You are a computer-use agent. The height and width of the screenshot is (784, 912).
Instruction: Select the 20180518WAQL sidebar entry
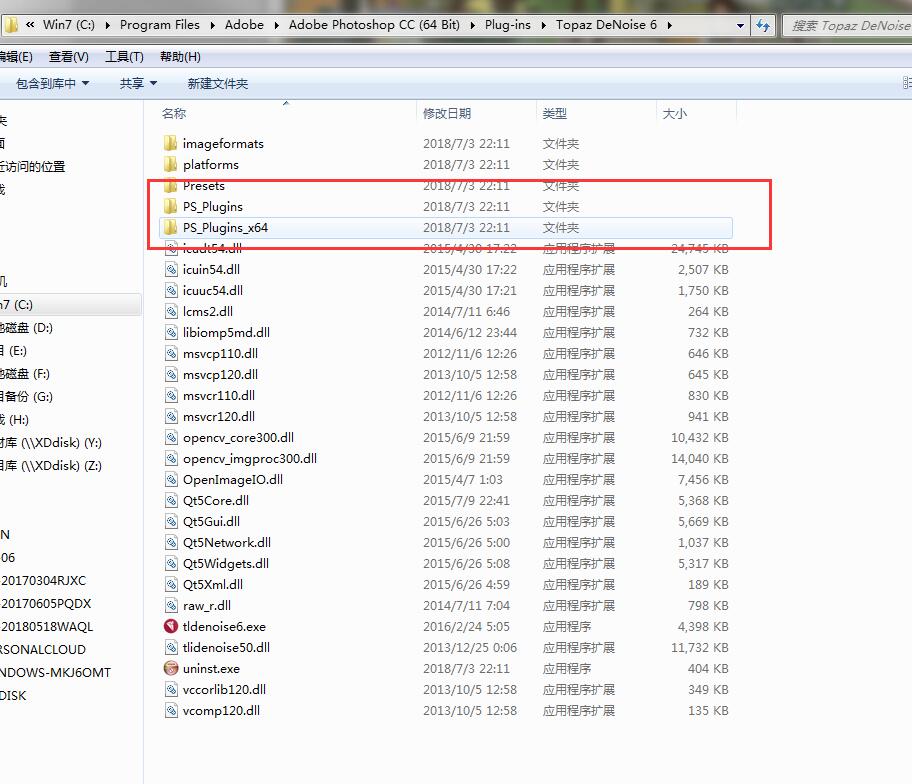click(47, 626)
